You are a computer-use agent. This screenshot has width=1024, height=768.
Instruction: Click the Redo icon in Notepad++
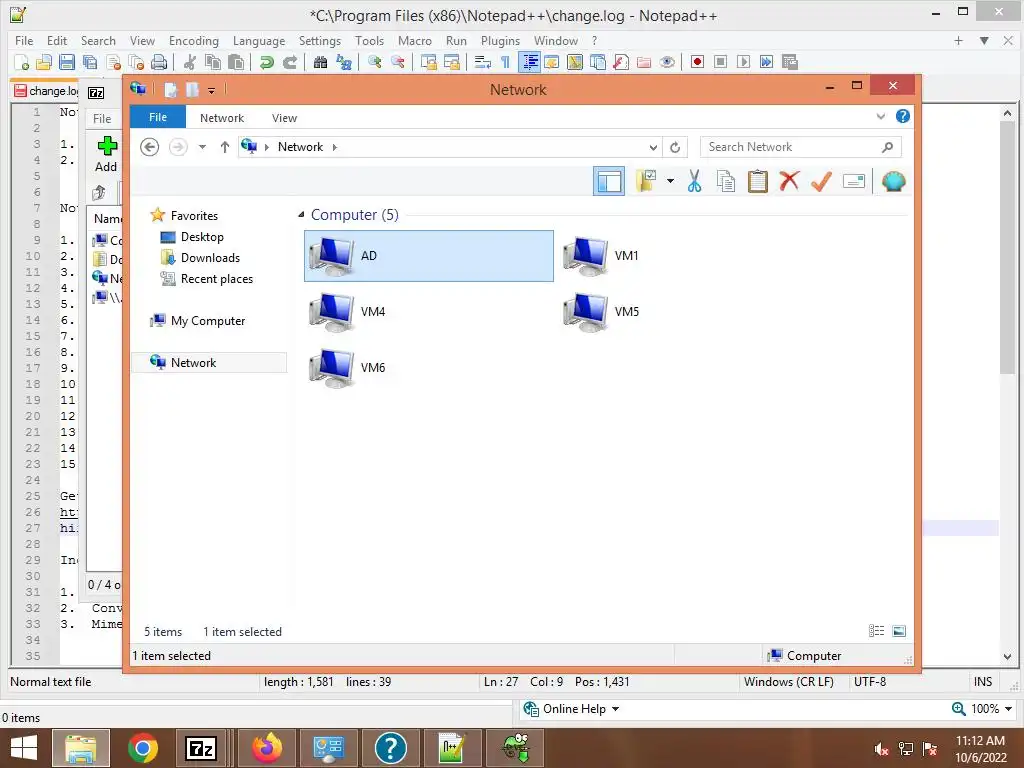290,62
